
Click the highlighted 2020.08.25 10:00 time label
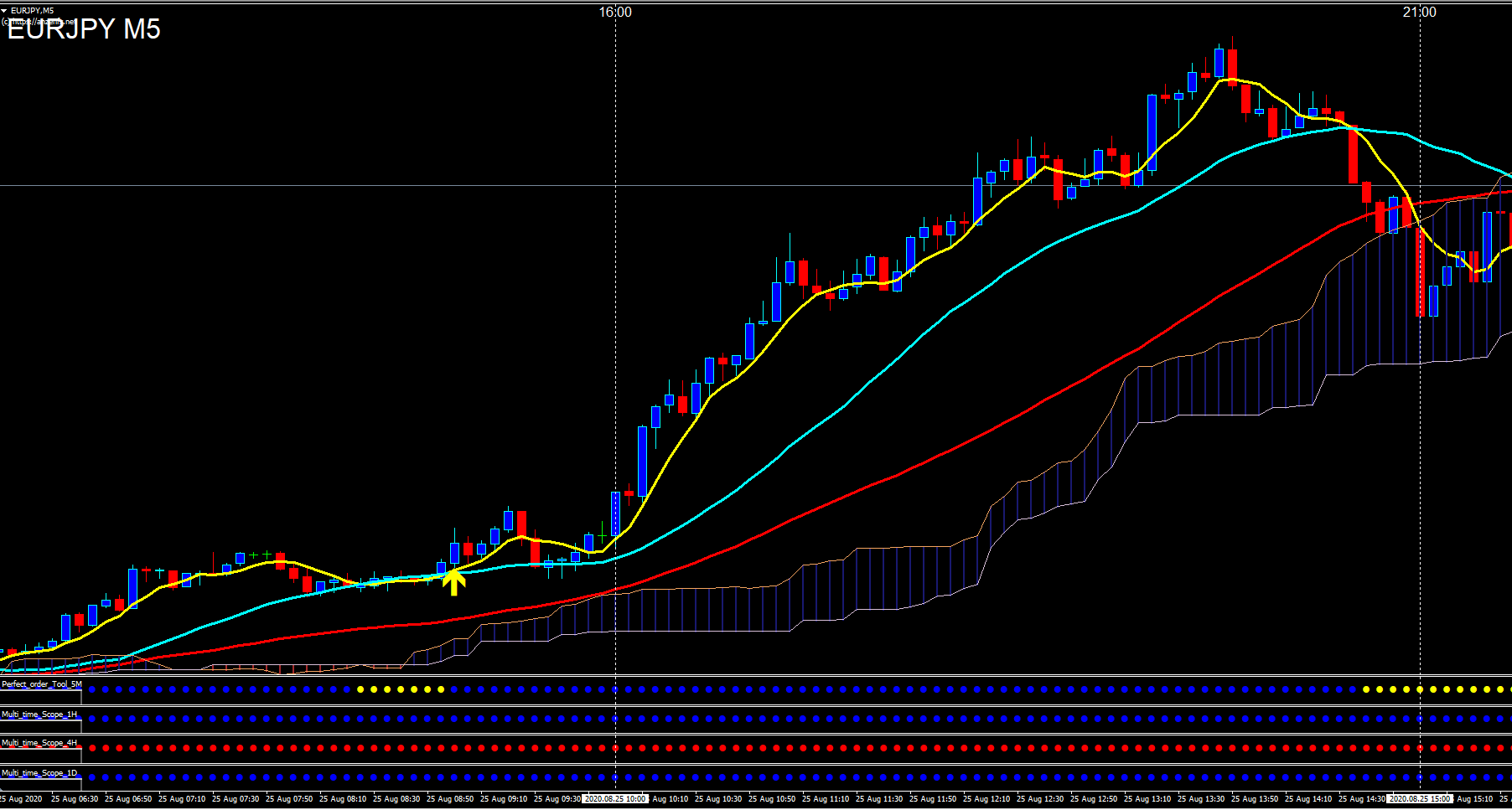tap(616, 799)
